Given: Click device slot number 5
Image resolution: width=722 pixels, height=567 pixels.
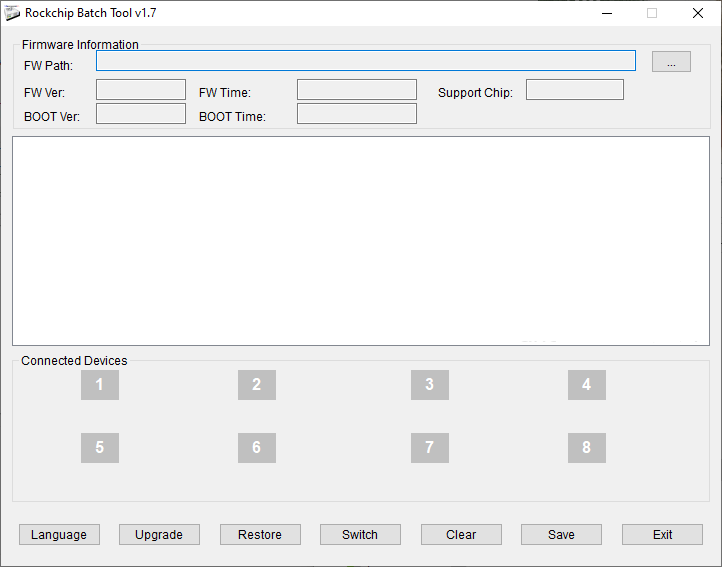Looking at the screenshot, I should tap(99, 448).
